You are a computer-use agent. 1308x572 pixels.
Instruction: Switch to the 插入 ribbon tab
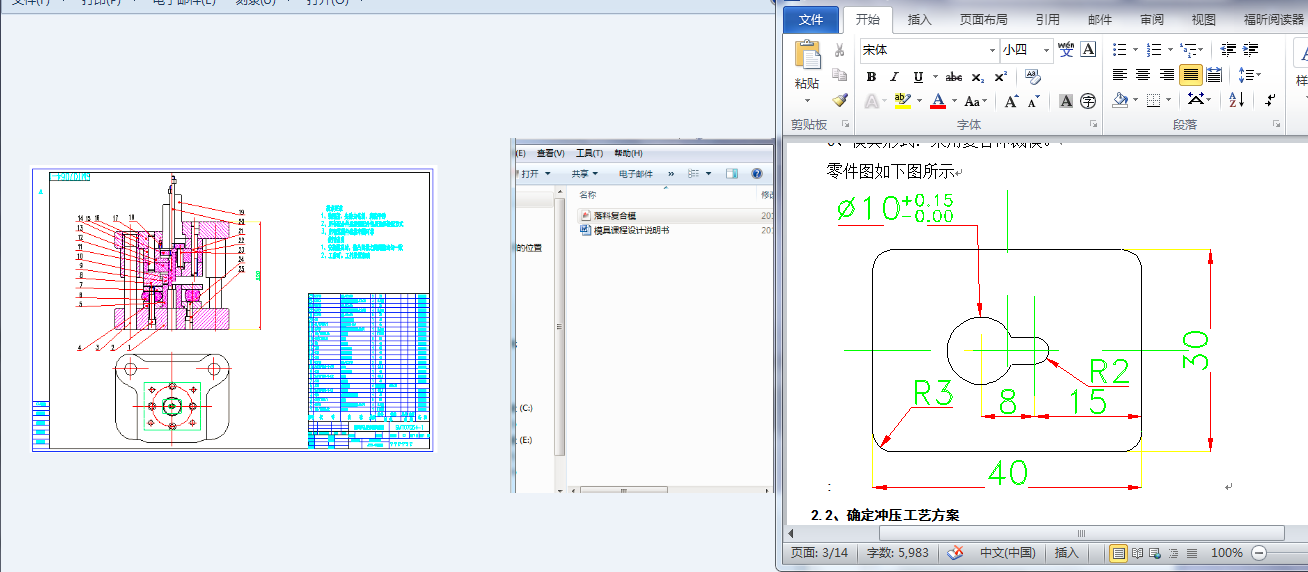(x=919, y=19)
